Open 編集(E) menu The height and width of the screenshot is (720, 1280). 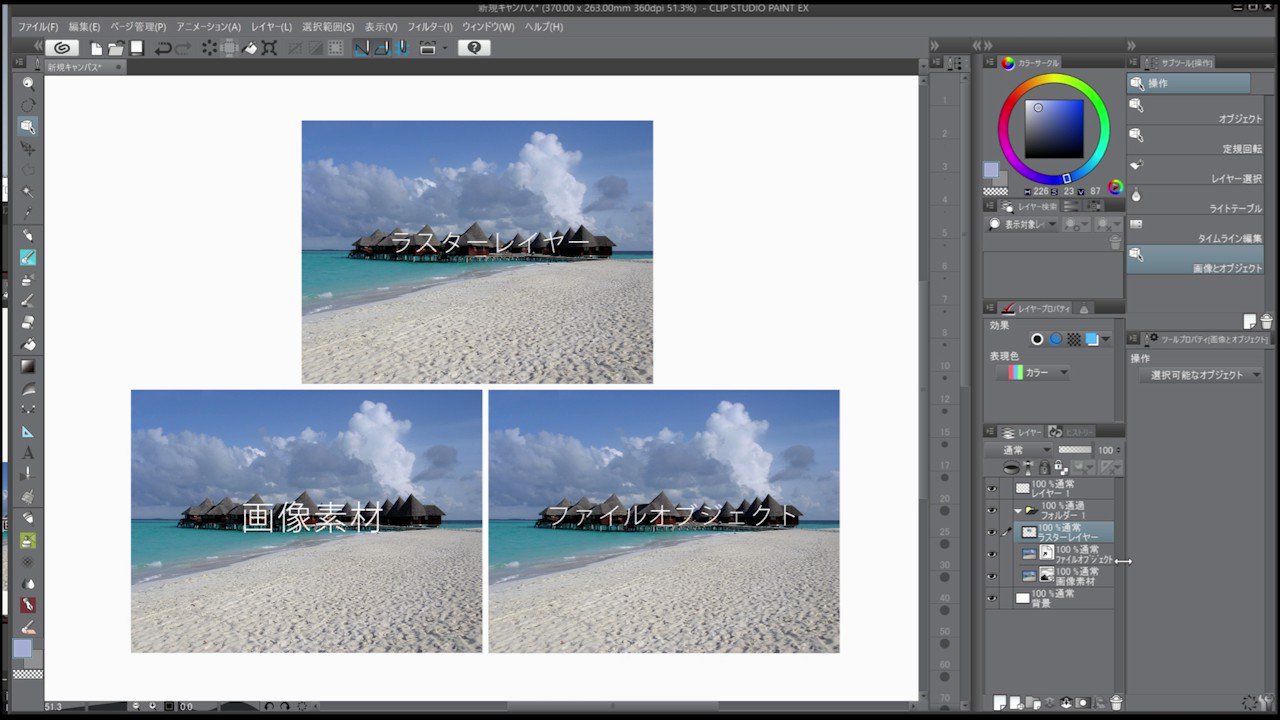(x=84, y=26)
